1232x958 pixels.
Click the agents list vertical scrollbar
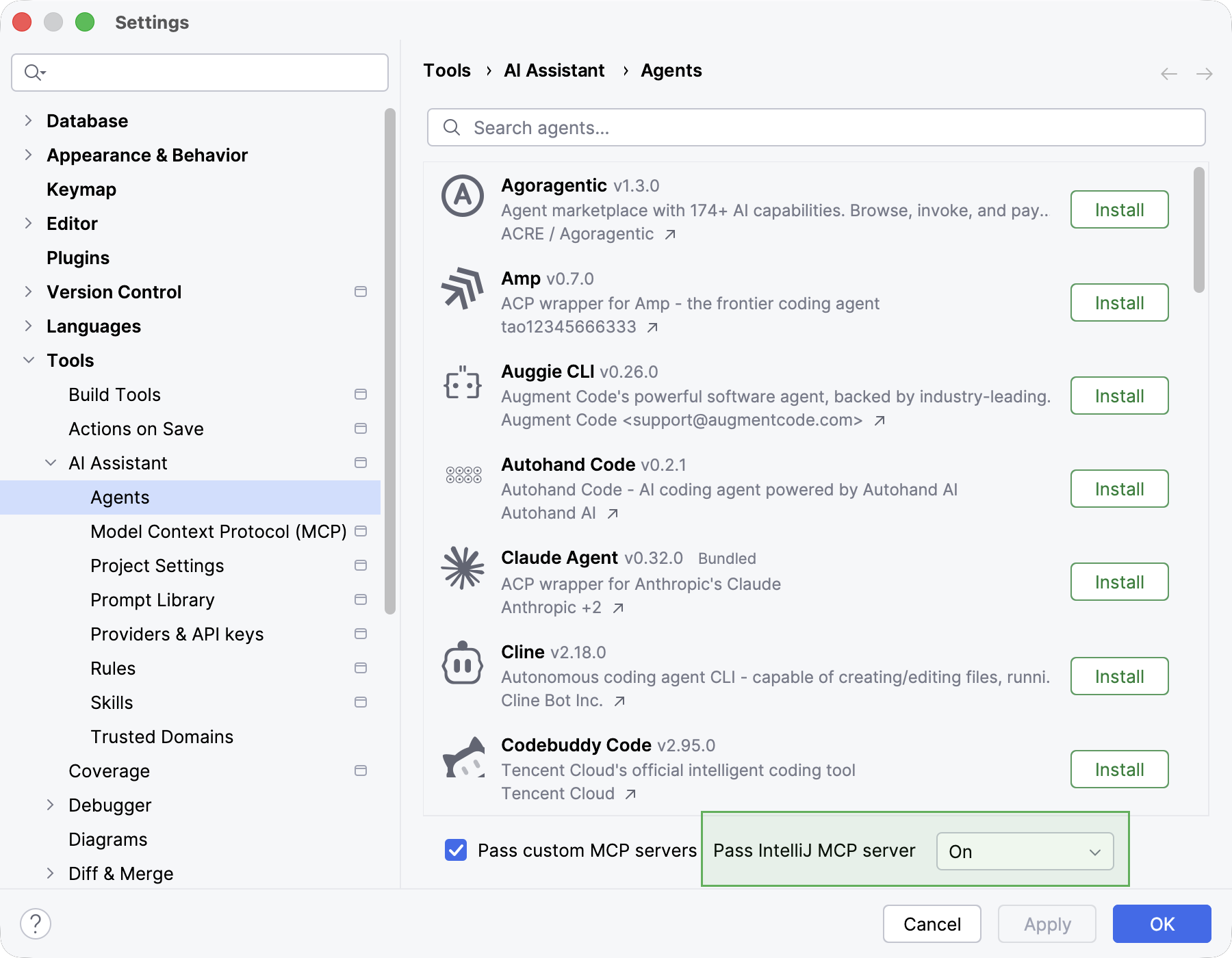tap(1198, 230)
